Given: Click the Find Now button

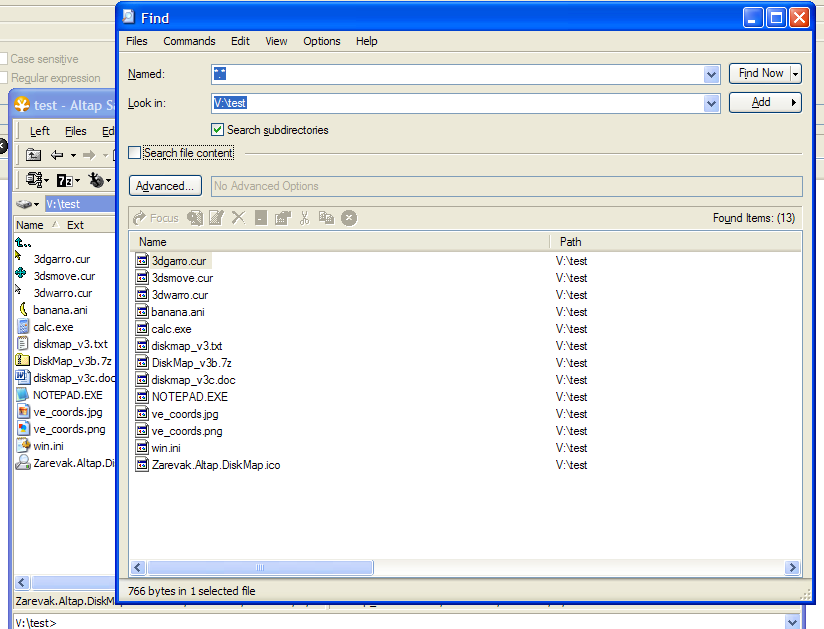Looking at the screenshot, I should (x=760, y=74).
